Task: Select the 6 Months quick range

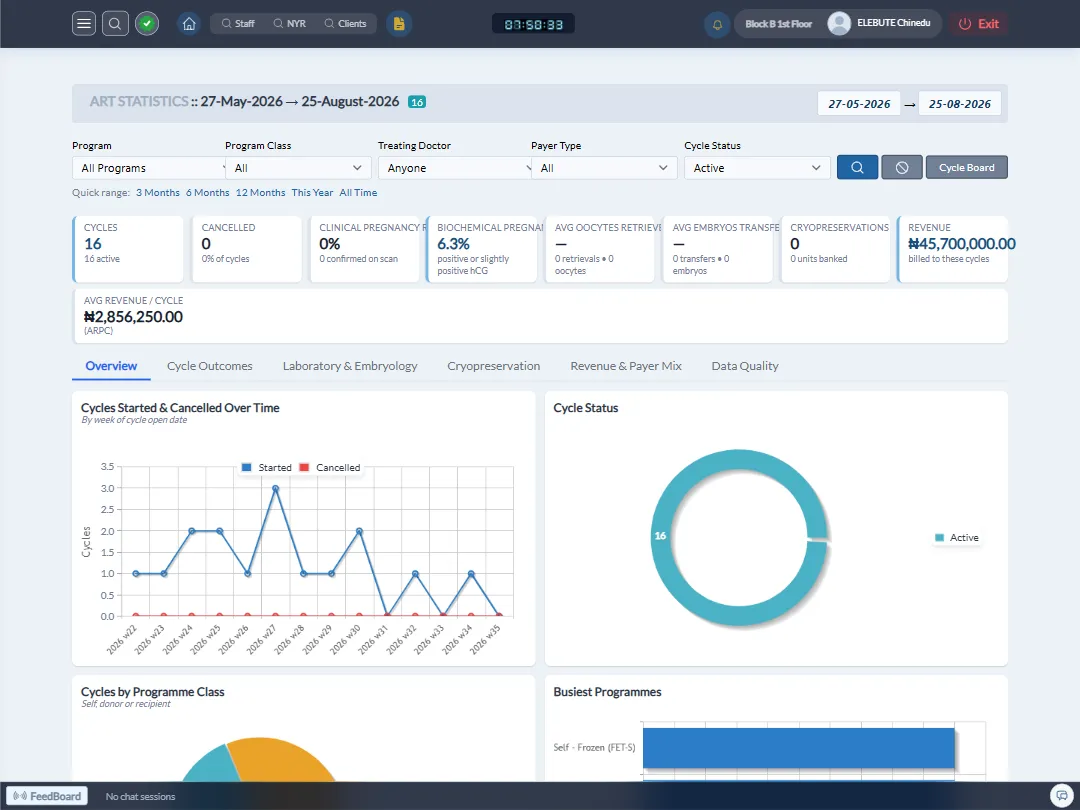Action: (207, 193)
